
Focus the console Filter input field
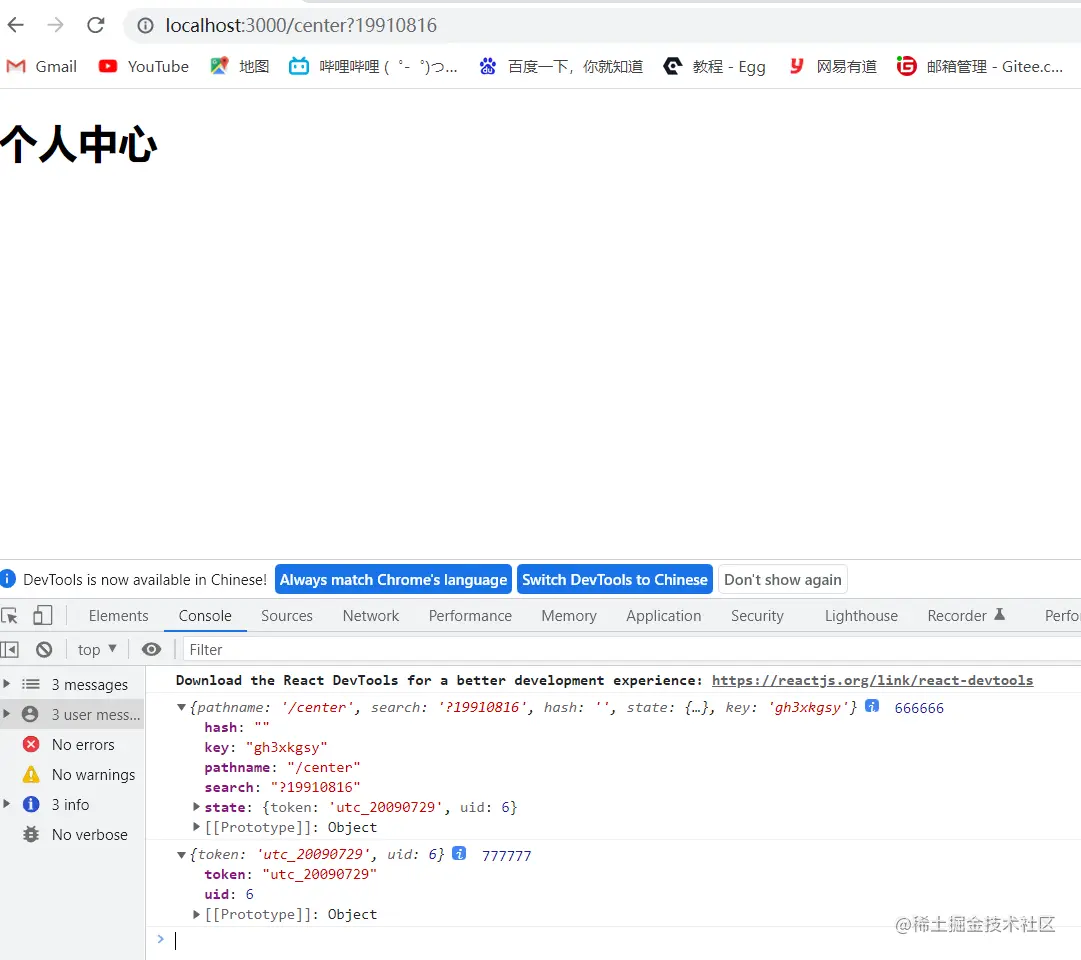coord(631,649)
